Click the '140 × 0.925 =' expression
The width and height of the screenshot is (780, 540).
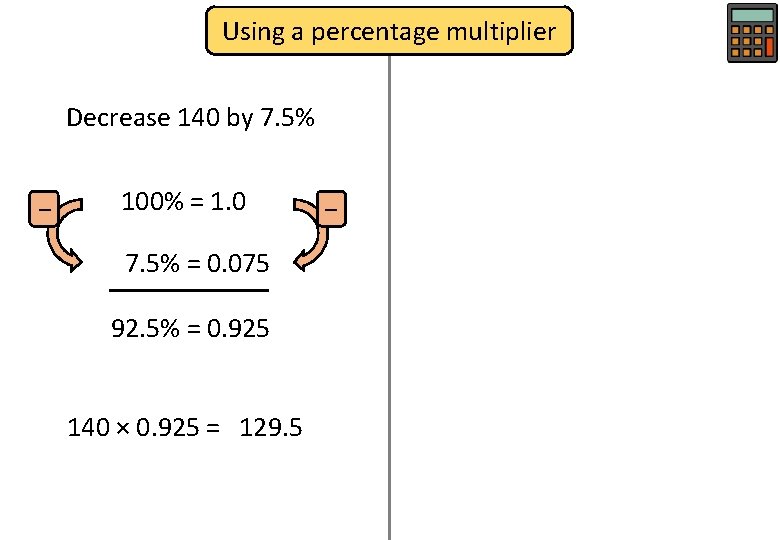click(x=143, y=428)
